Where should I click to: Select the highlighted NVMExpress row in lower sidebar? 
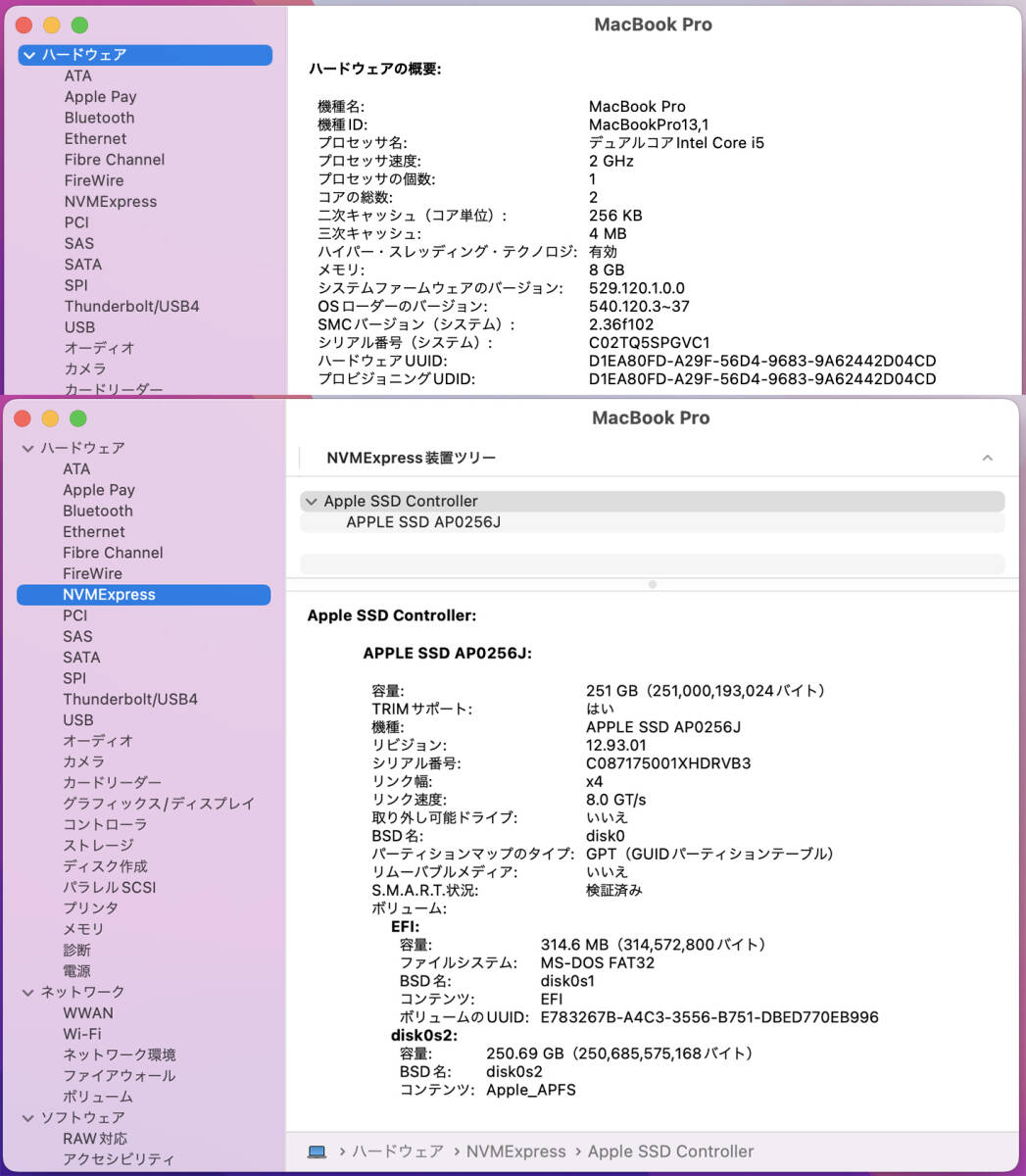(143, 595)
